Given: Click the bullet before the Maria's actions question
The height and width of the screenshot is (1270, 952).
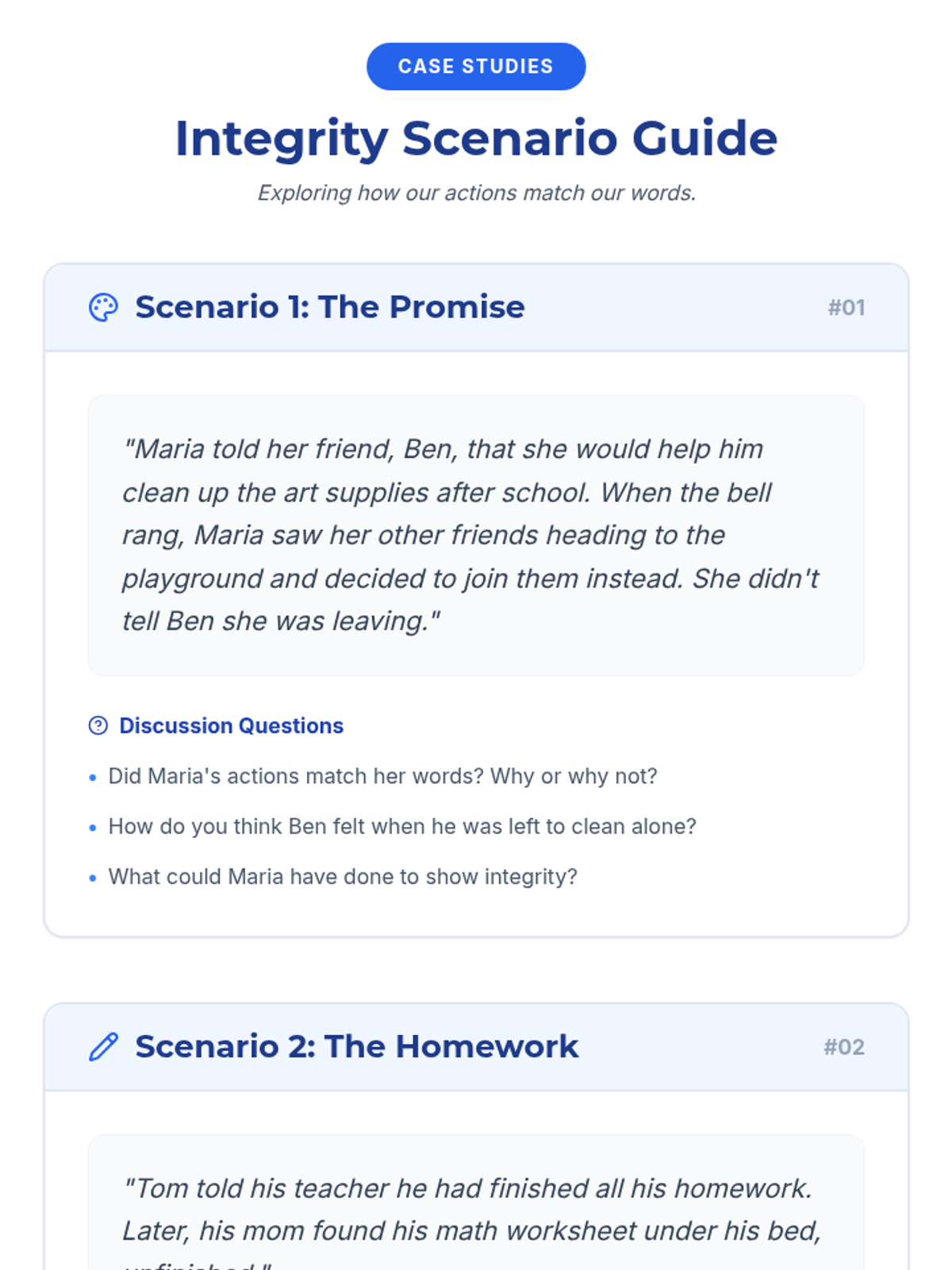Looking at the screenshot, I should [x=93, y=777].
